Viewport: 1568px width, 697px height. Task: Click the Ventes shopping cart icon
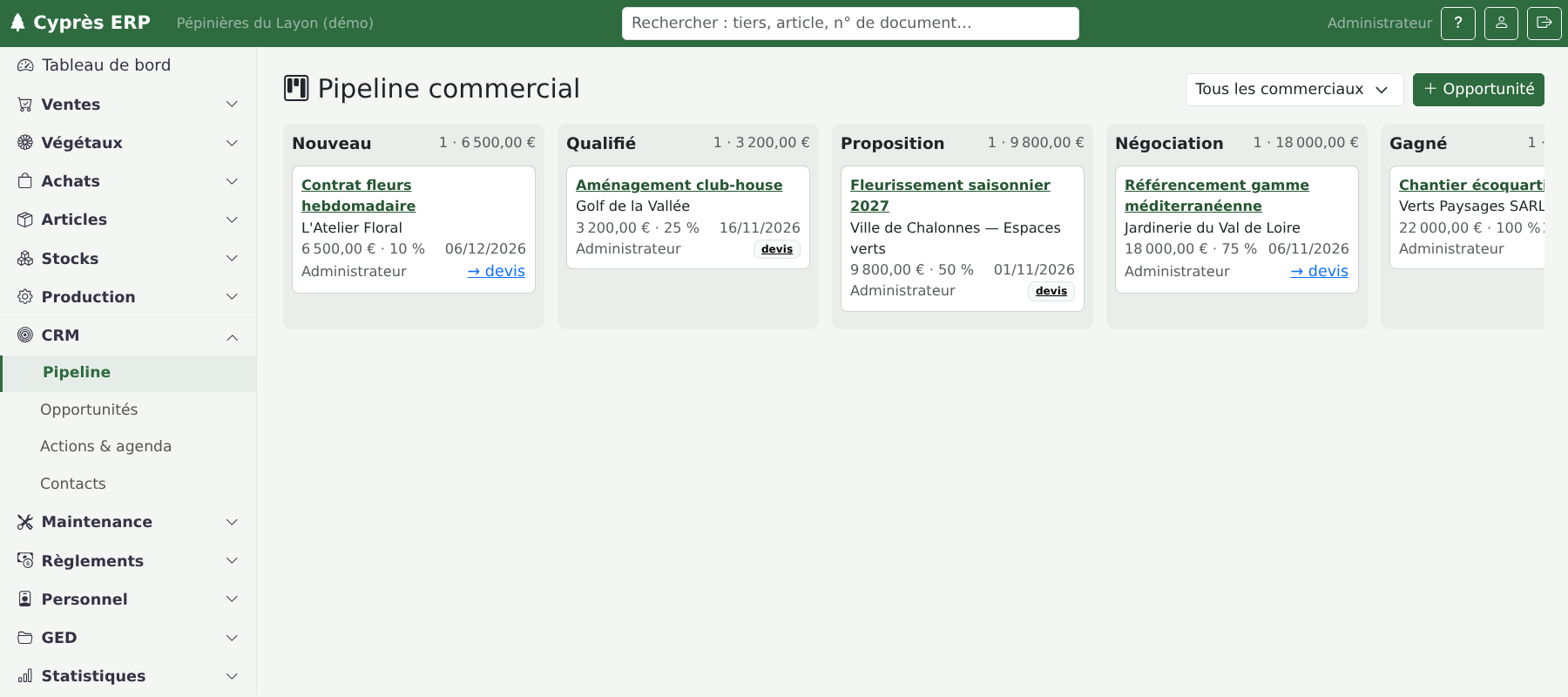(x=25, y=105)
